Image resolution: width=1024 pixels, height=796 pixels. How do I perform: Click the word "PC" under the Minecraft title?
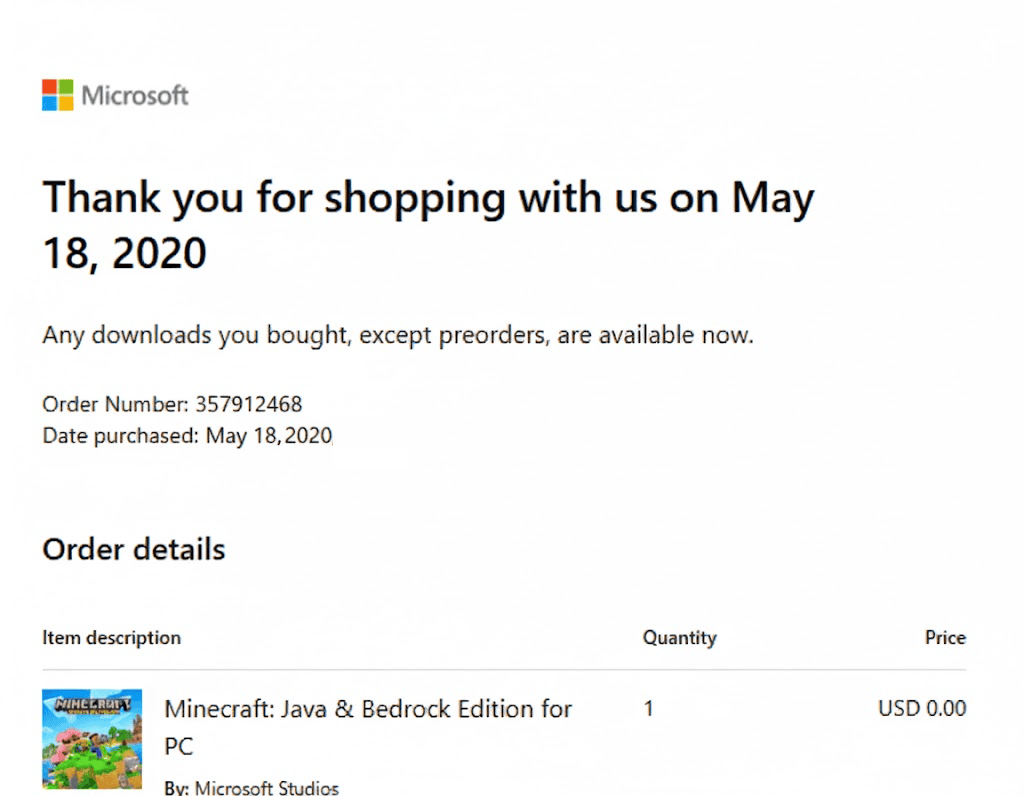178,747
